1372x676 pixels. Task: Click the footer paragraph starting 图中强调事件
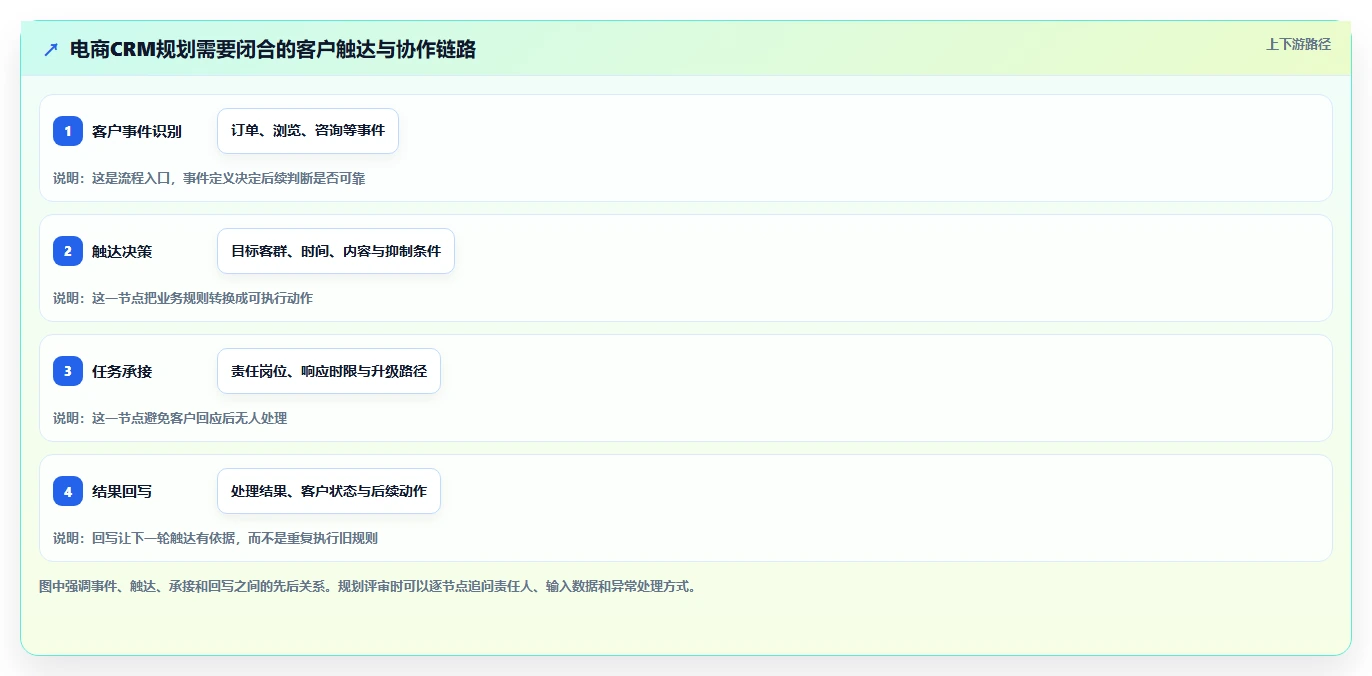click(x=367, y=586)
